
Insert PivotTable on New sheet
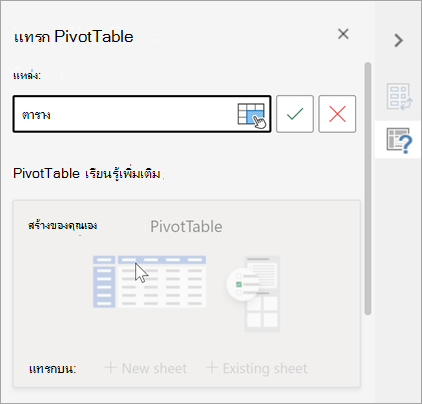146,368
